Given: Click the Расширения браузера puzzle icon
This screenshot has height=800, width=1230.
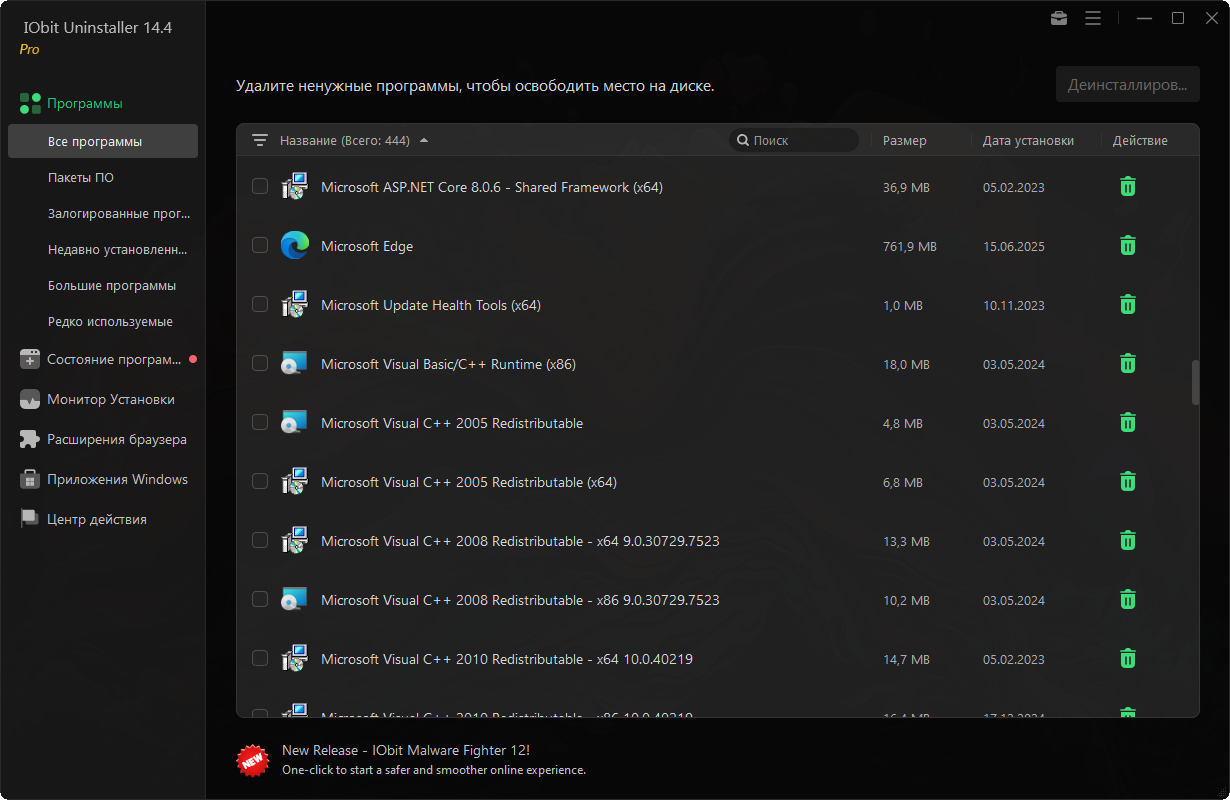Looking at the screenshot, I should tap(30, 439).
